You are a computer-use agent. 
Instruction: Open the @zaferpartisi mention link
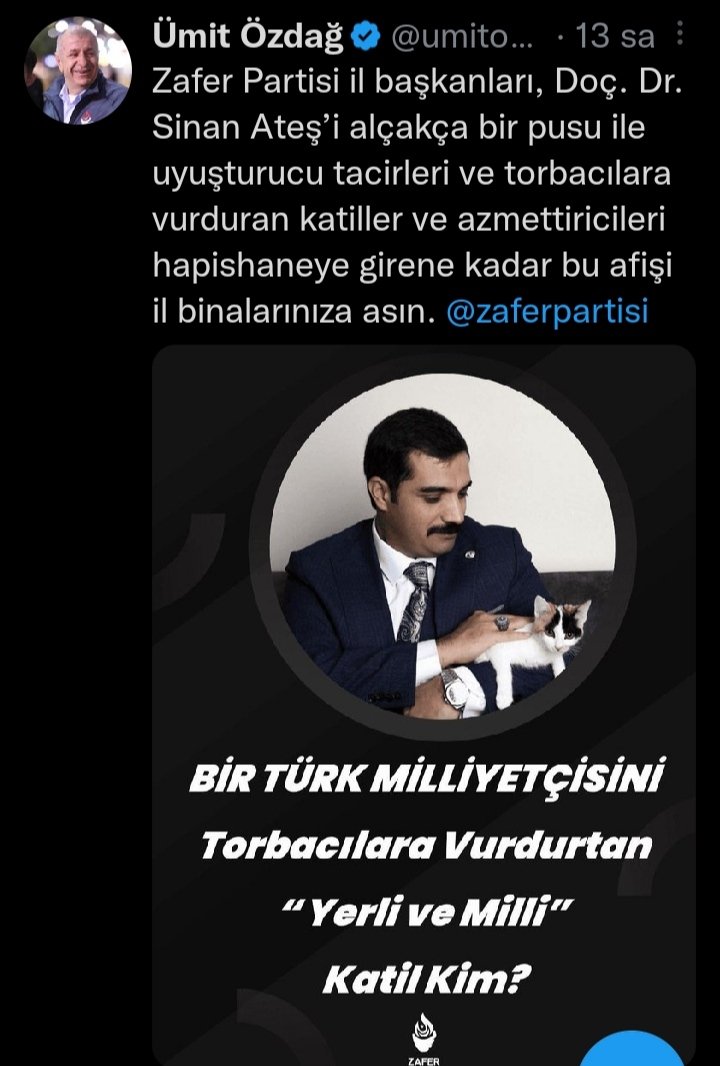click(547, 311)
